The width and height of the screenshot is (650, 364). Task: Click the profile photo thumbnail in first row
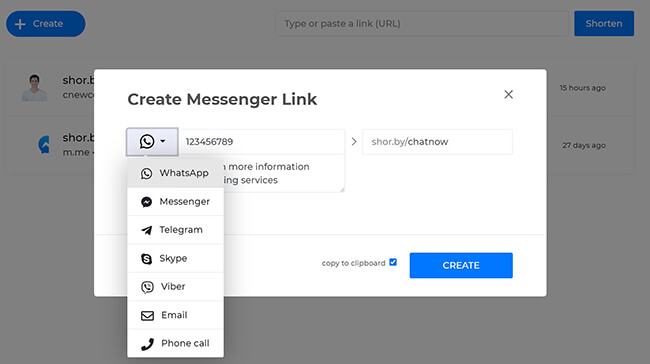(x=34, y=88)
